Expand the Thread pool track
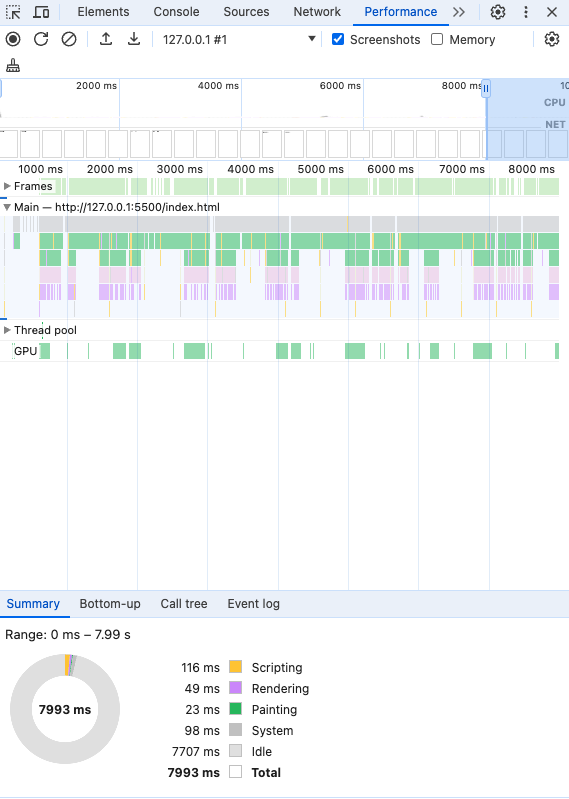Screen dimensions: 569x799 click(7, 330)
